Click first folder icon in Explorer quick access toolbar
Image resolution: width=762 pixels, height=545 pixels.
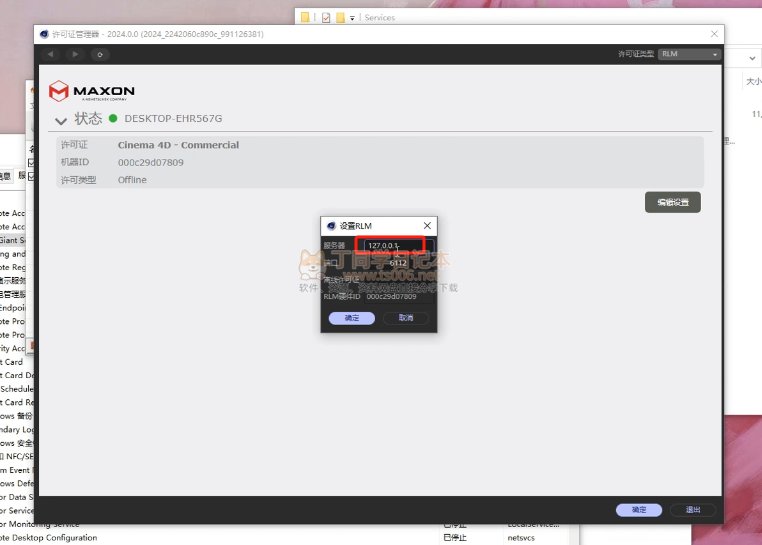tap(305, 18)
